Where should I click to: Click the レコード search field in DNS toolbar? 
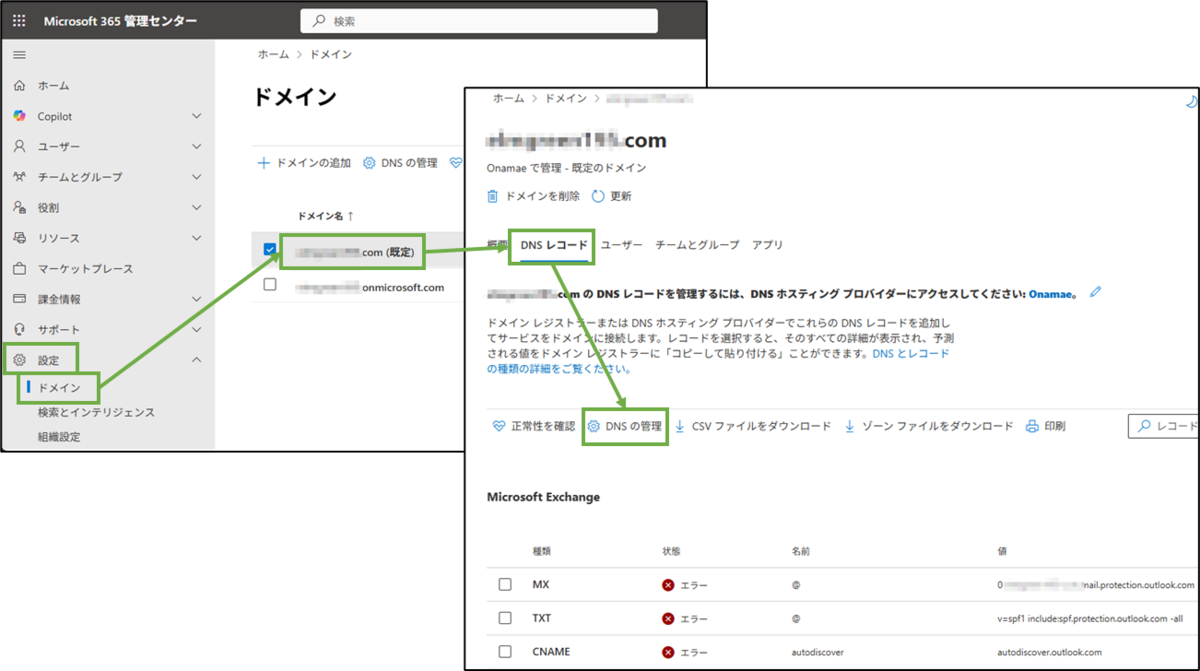1164,426
